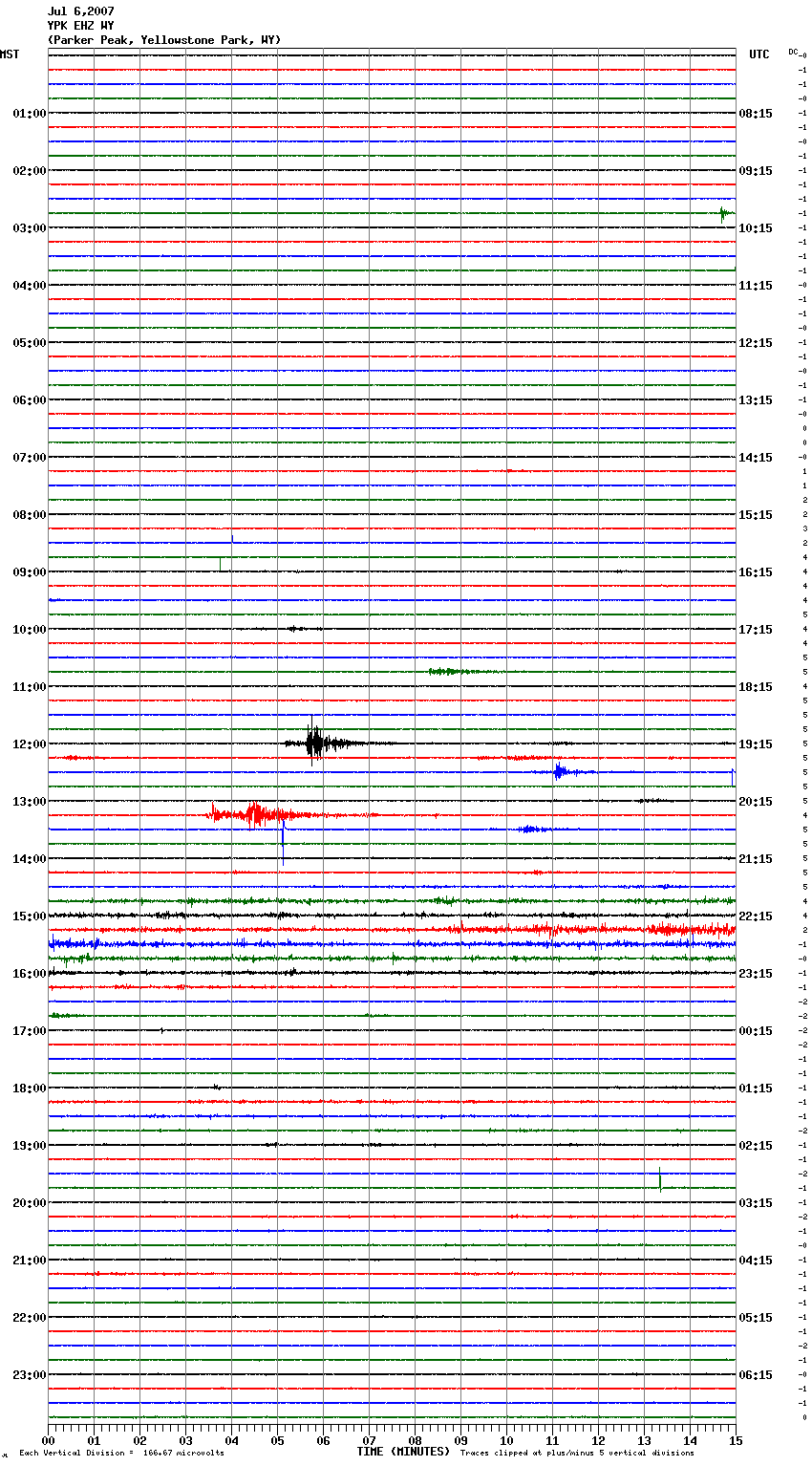
Task: Click the "05:00" MST time label
Action: click(x=30, y=343)
